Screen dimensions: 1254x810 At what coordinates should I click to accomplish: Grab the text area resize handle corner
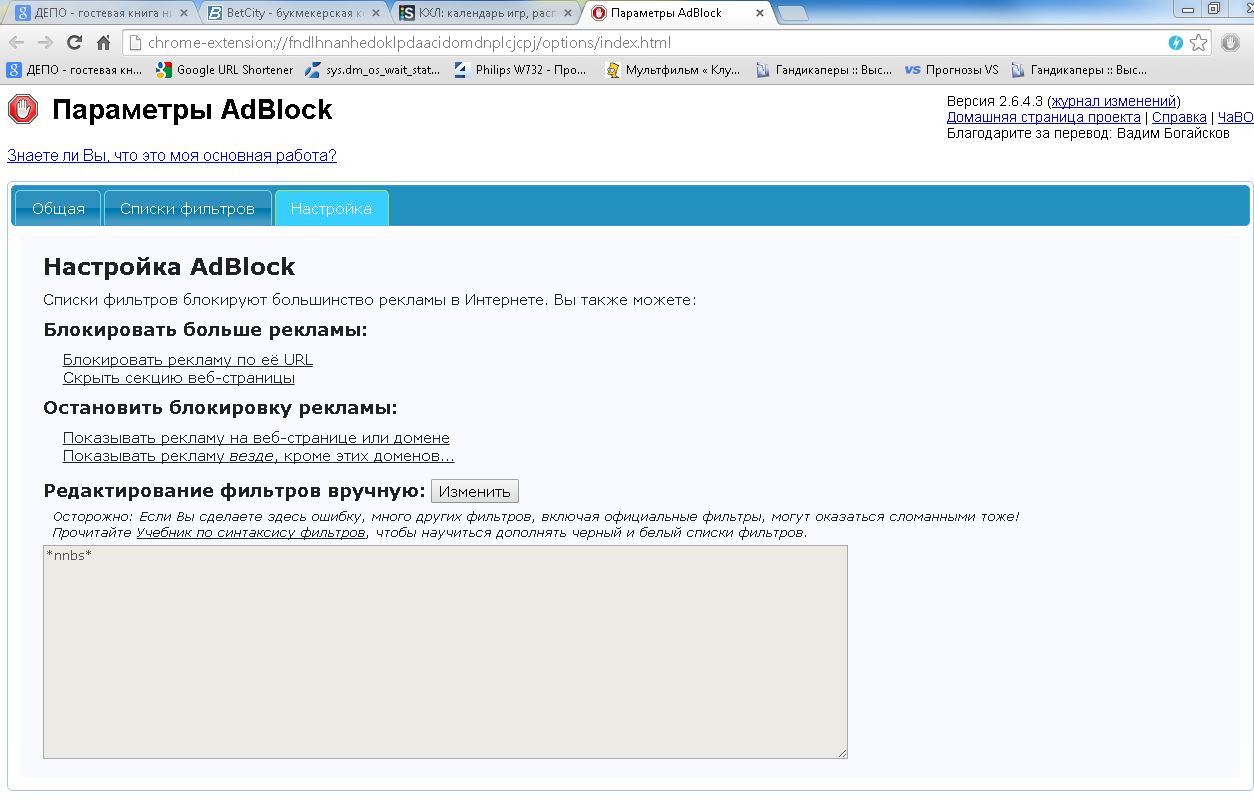[842, 752]
